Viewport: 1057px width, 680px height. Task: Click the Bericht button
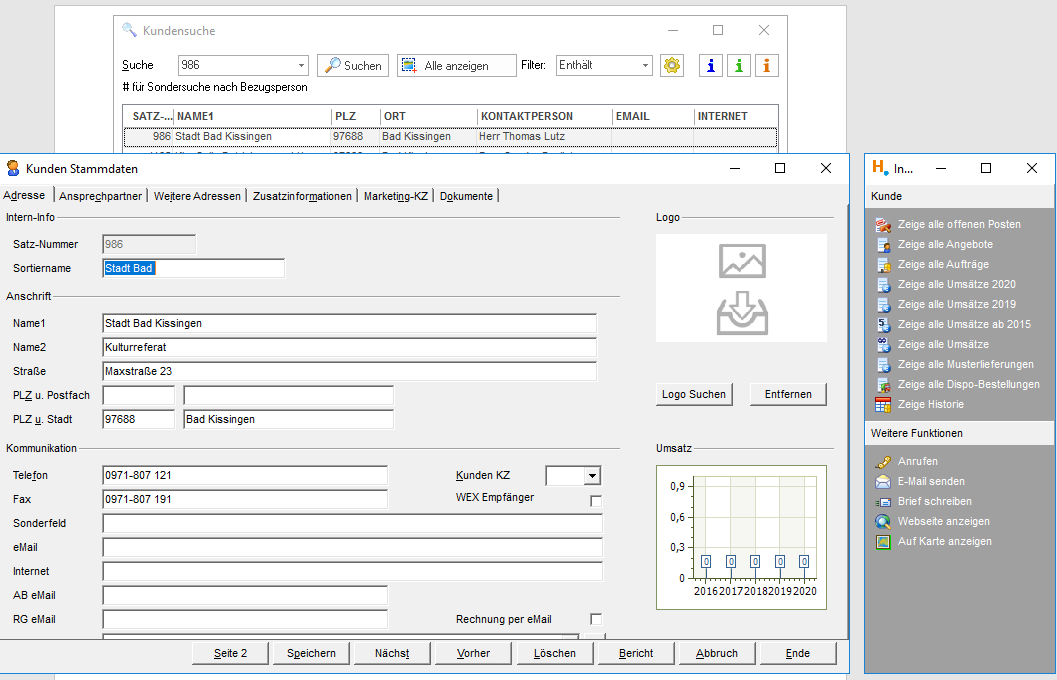pyautogui.click(x=636, y=653)
